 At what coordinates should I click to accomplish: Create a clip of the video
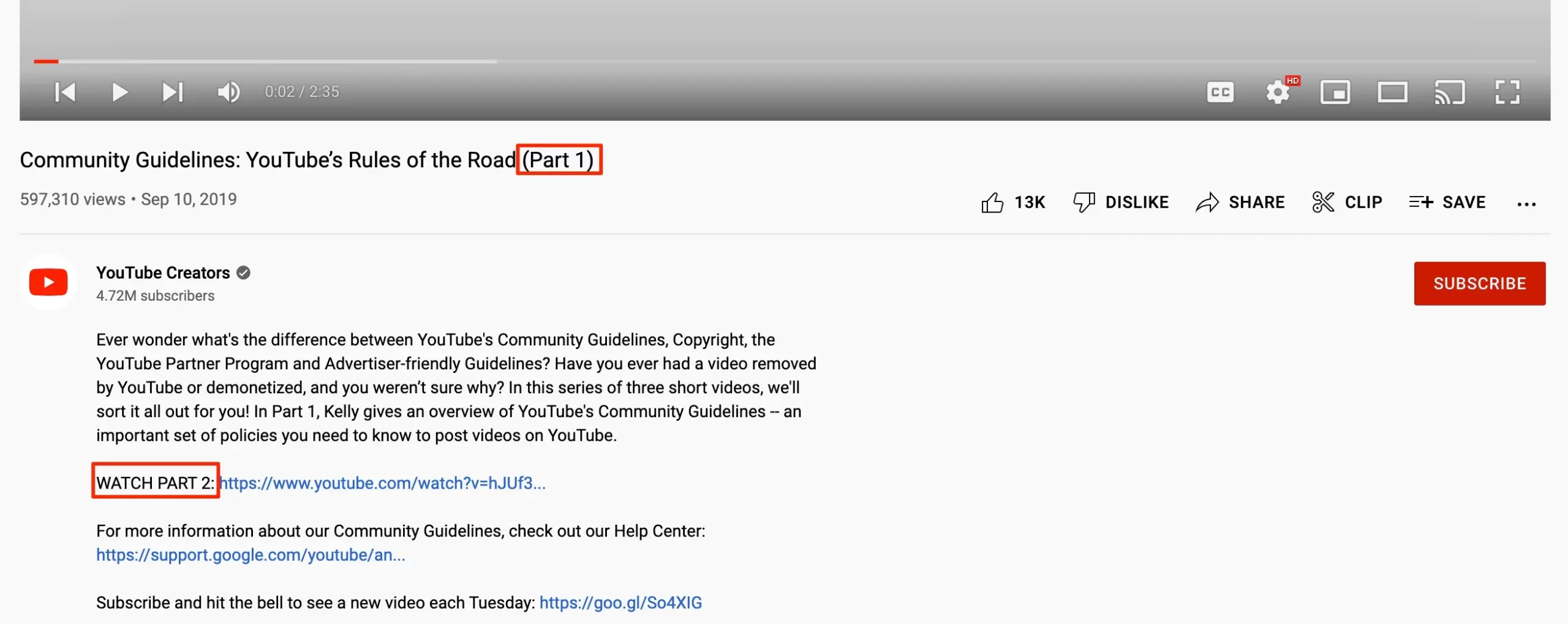(1347, 202)
